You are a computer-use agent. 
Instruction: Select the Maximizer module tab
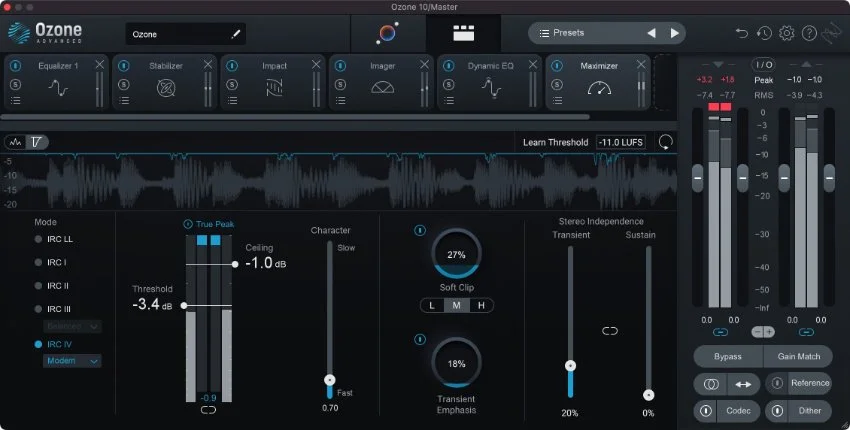[598, 82]
